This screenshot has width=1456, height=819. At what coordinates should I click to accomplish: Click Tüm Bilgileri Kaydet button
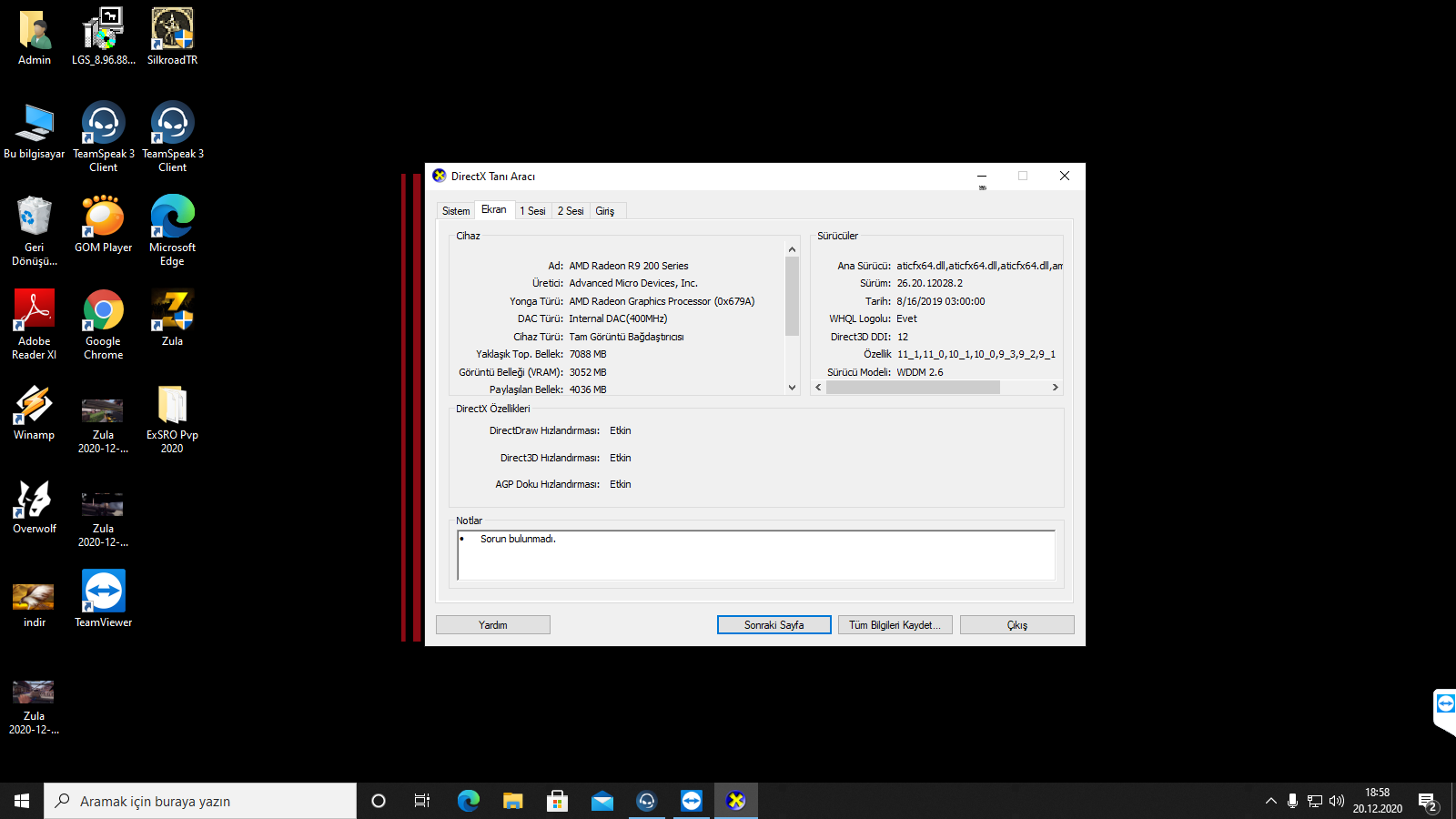[895, 625]
